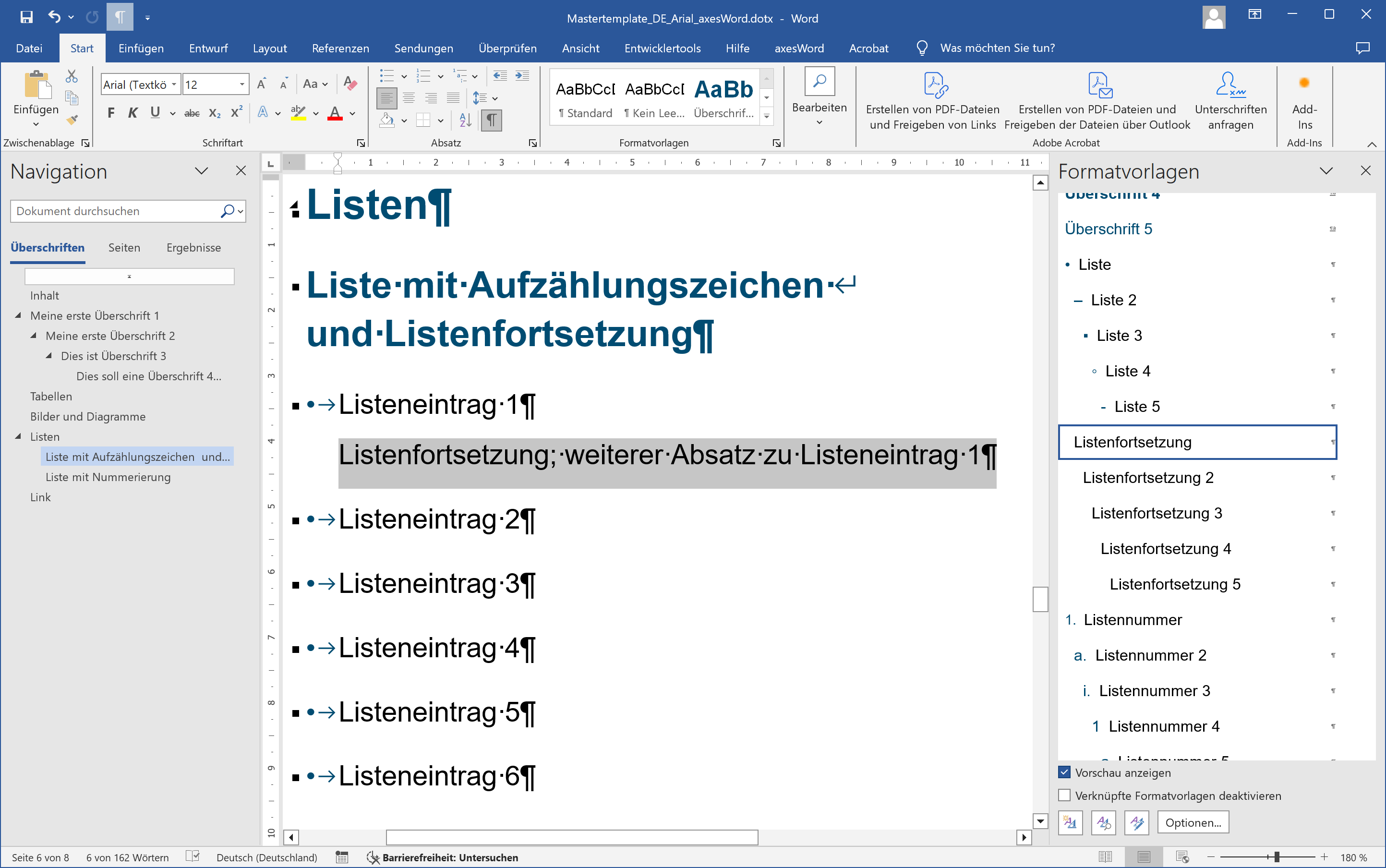Apply the Listenfortsetzung 2 style
Viewport: 1386px width, 868px height.
tap(1197, 478)
